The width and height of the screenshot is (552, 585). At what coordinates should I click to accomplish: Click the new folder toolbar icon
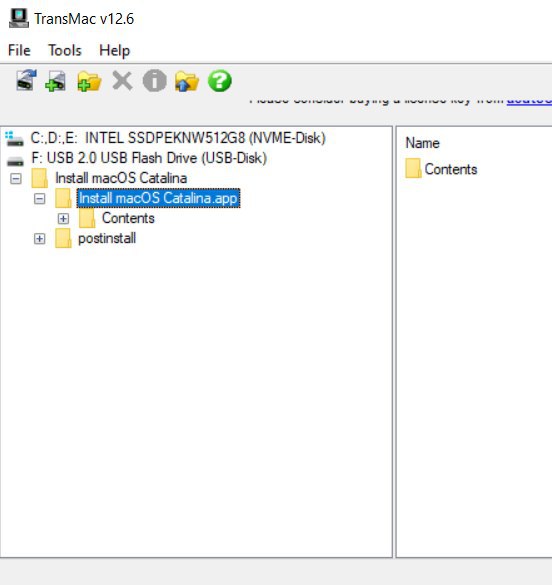[x=89, y=81]
